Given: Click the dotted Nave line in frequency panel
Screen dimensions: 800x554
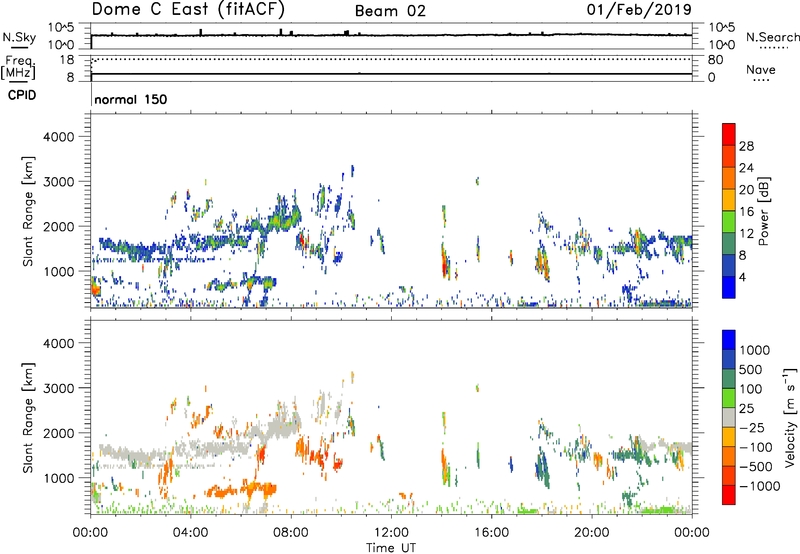Looking at the screenshot, I should click(x=391, y=59).
